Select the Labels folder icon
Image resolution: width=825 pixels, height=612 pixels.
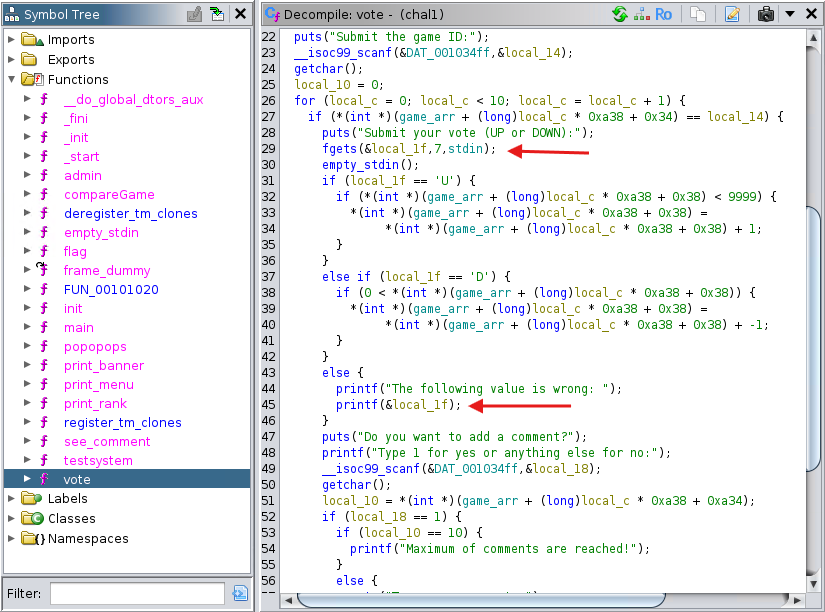[32, 498]
